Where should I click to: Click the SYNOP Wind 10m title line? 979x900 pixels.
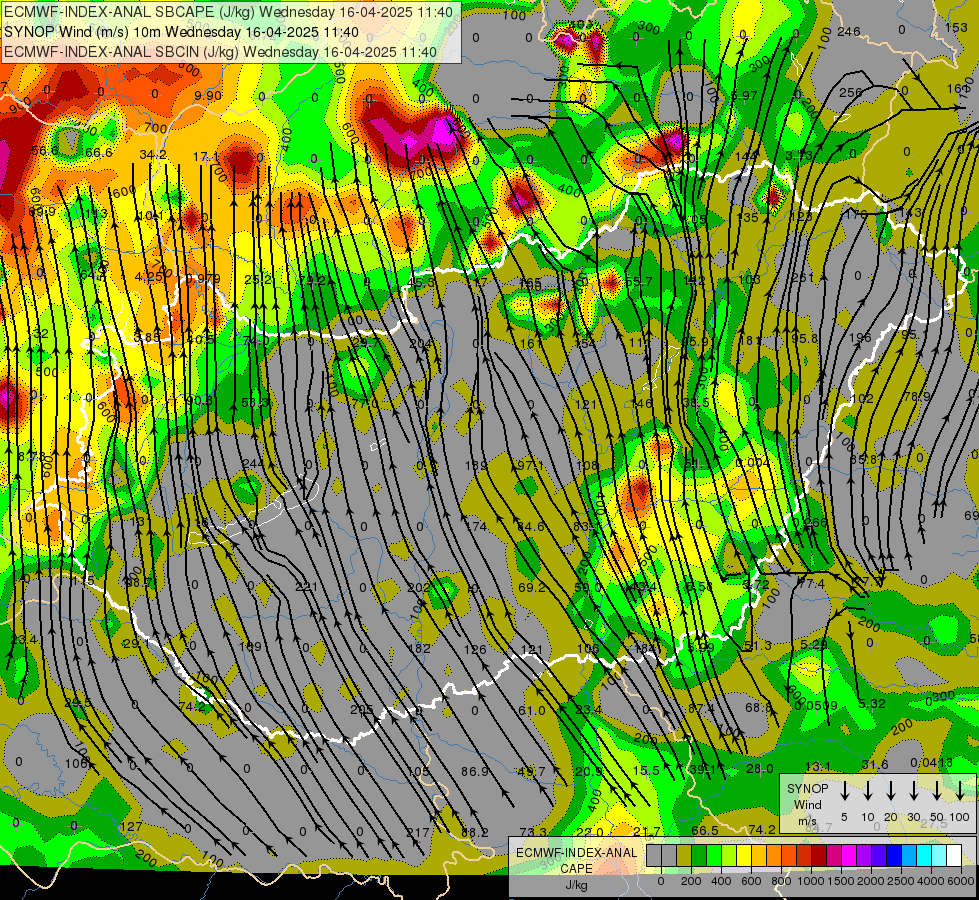(181, 32)
